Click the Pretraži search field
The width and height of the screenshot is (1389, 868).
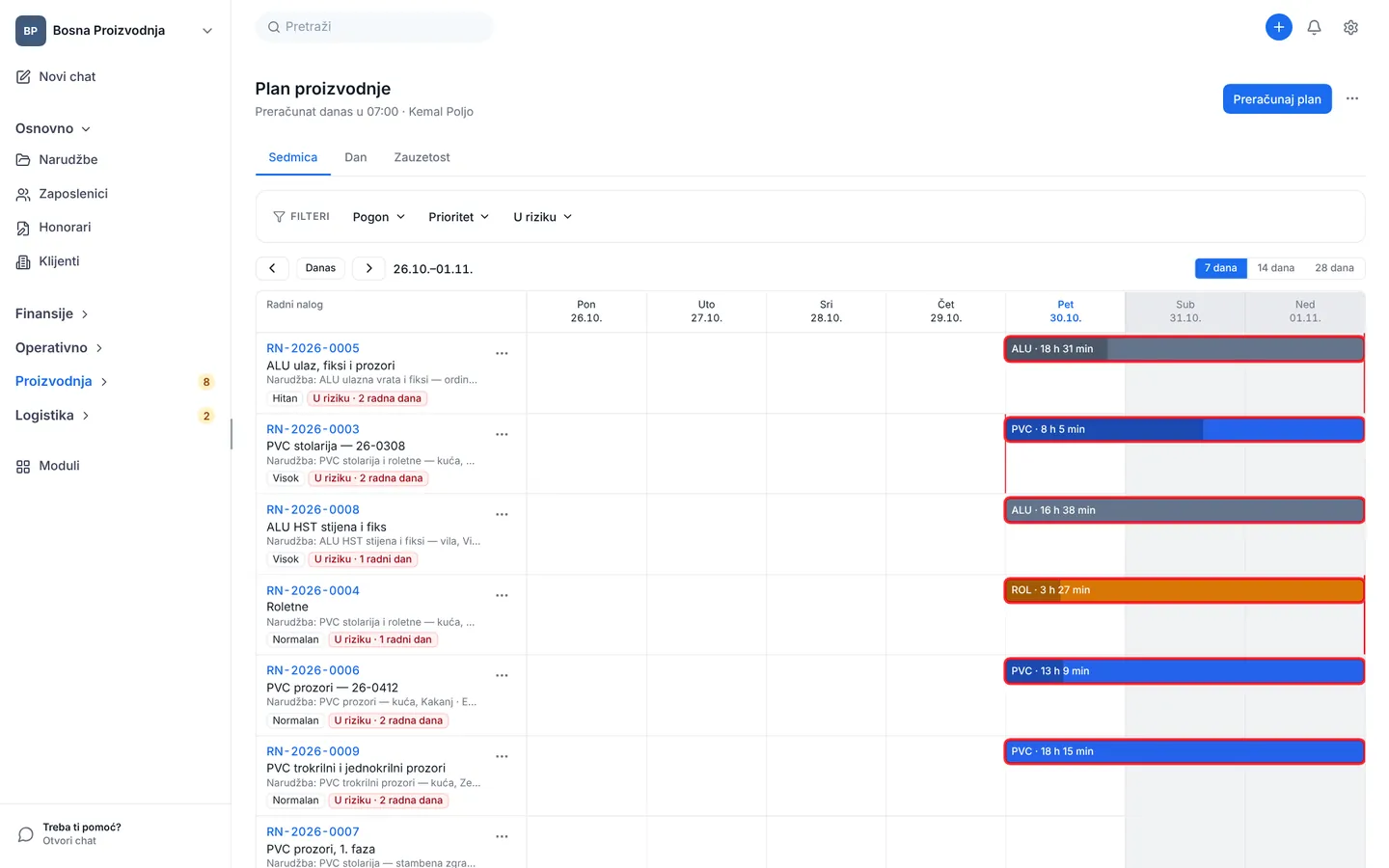[x=374, y=27]
